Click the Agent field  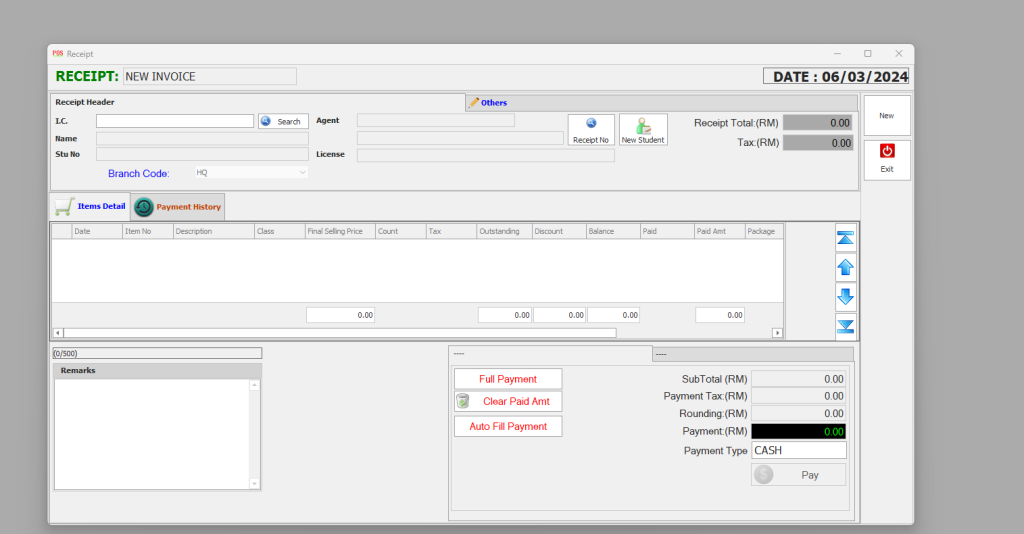pyautogui.click(x=436, y=120)
